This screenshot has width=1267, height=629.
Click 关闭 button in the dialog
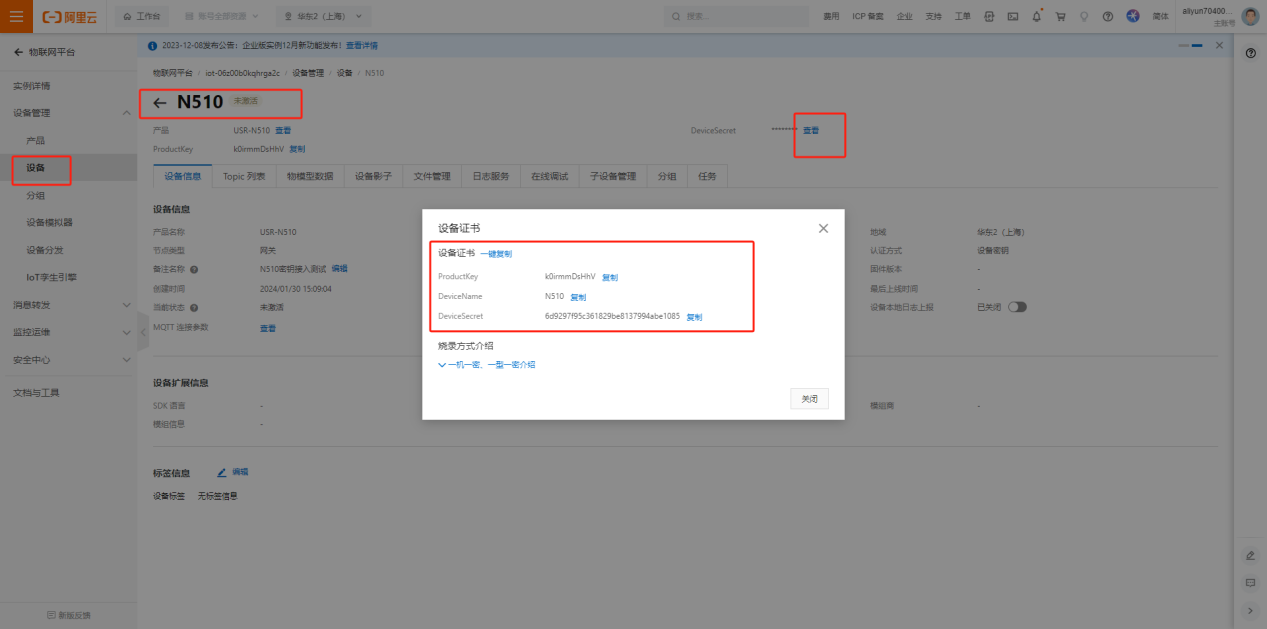809,398
